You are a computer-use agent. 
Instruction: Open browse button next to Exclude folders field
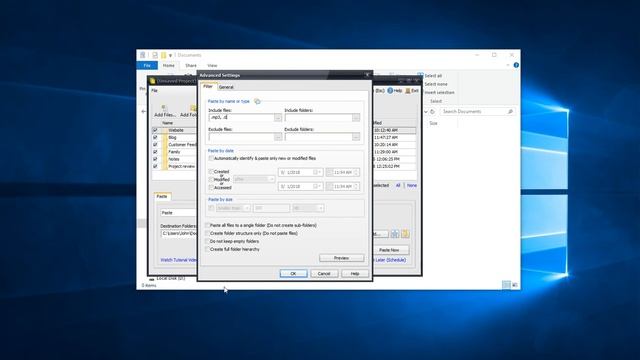pyautogui.click(x=356, y=137)
